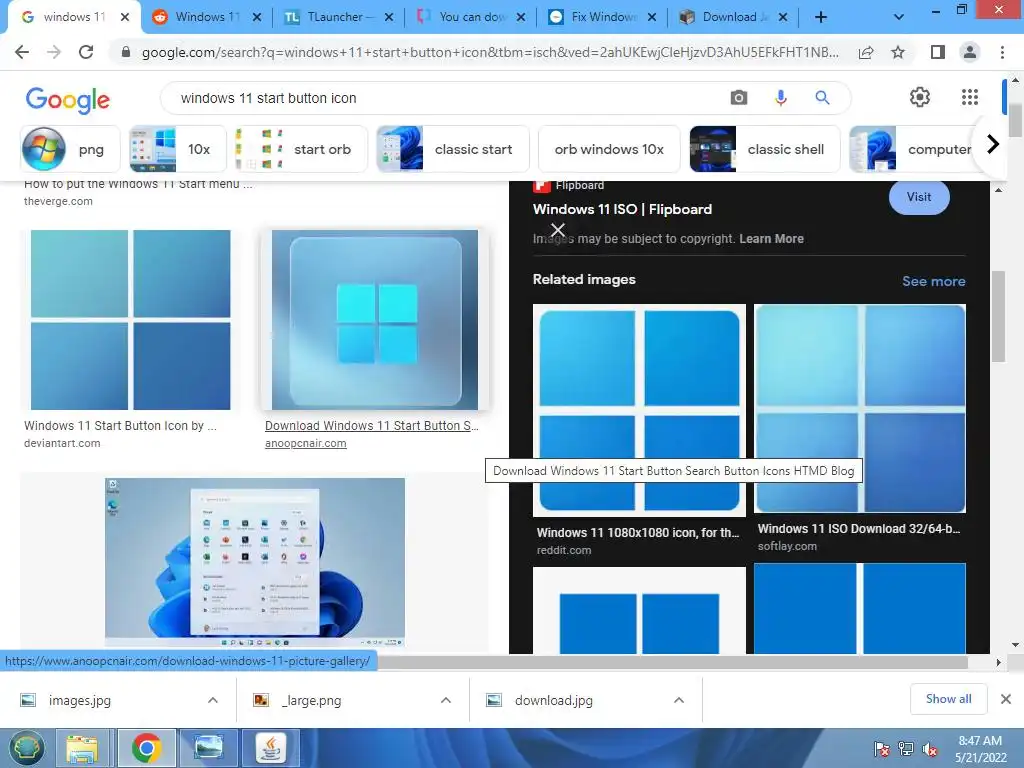
Task: Reload the current page
Action: (86, 52)
